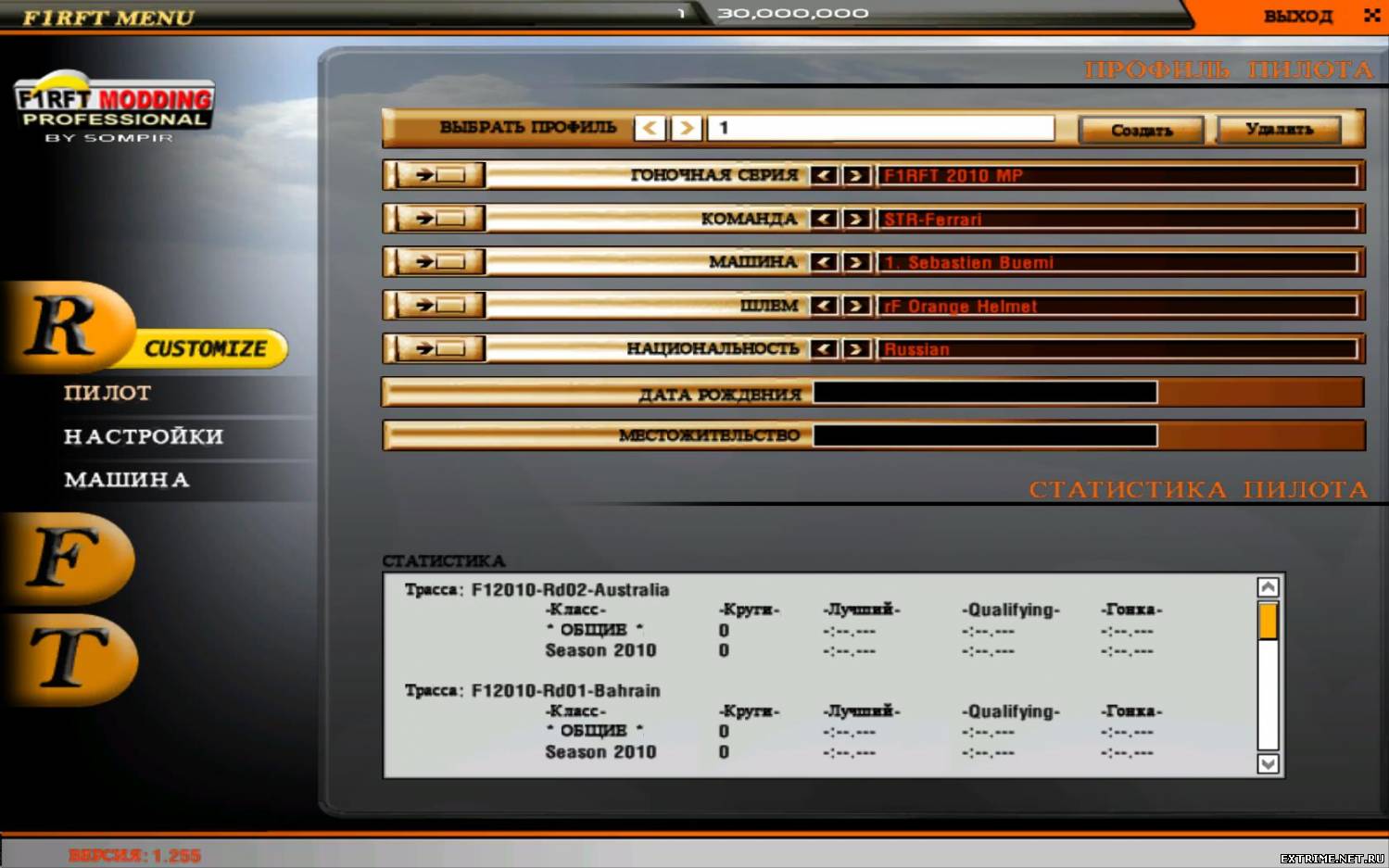
Task: Open the ПИЛОТ menu item
Action: coord(107,393)
